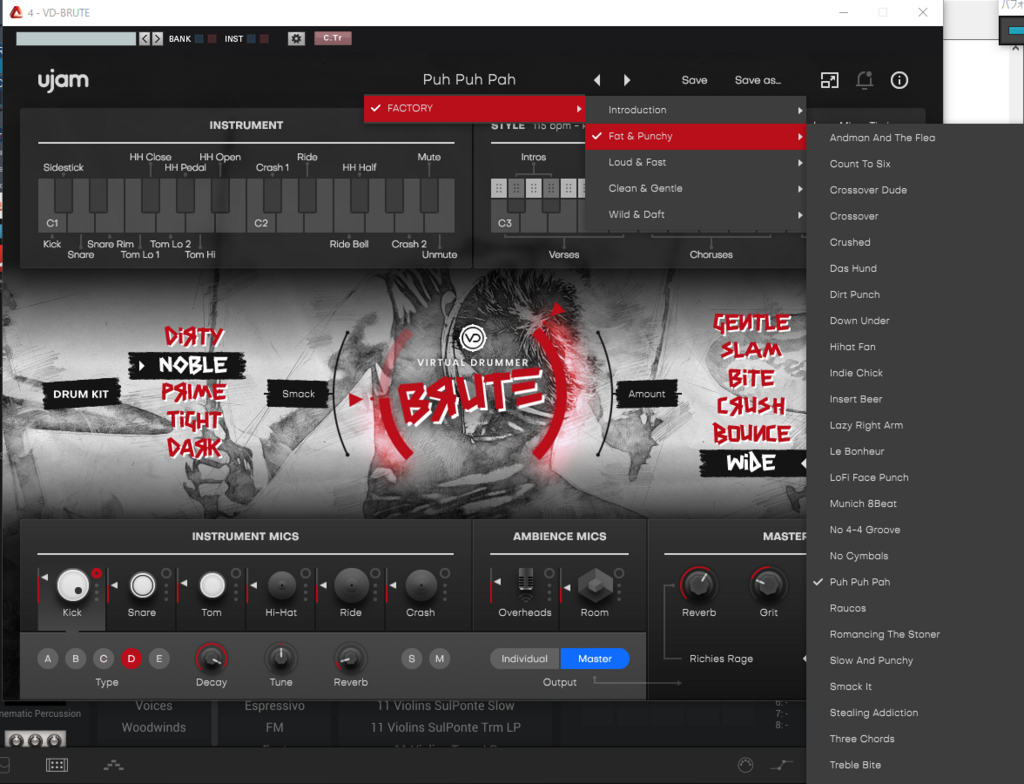Click the ujam logo

(x=63, y=80)
